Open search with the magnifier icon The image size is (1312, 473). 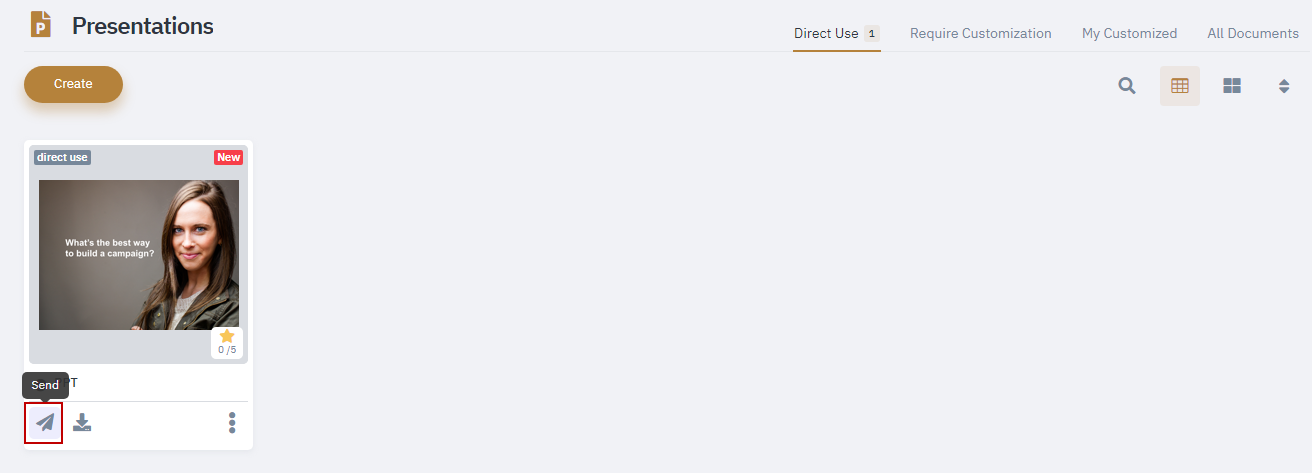coord(1127,86)
